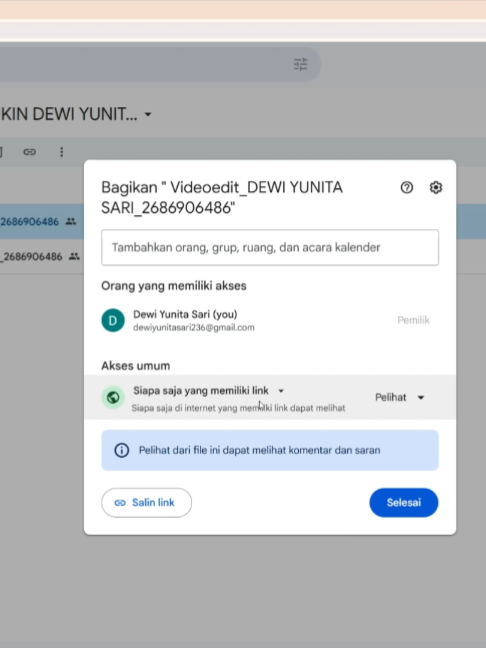486x648 pixels.
Task: Click the search filter options icon
Action: click(300, 64)
